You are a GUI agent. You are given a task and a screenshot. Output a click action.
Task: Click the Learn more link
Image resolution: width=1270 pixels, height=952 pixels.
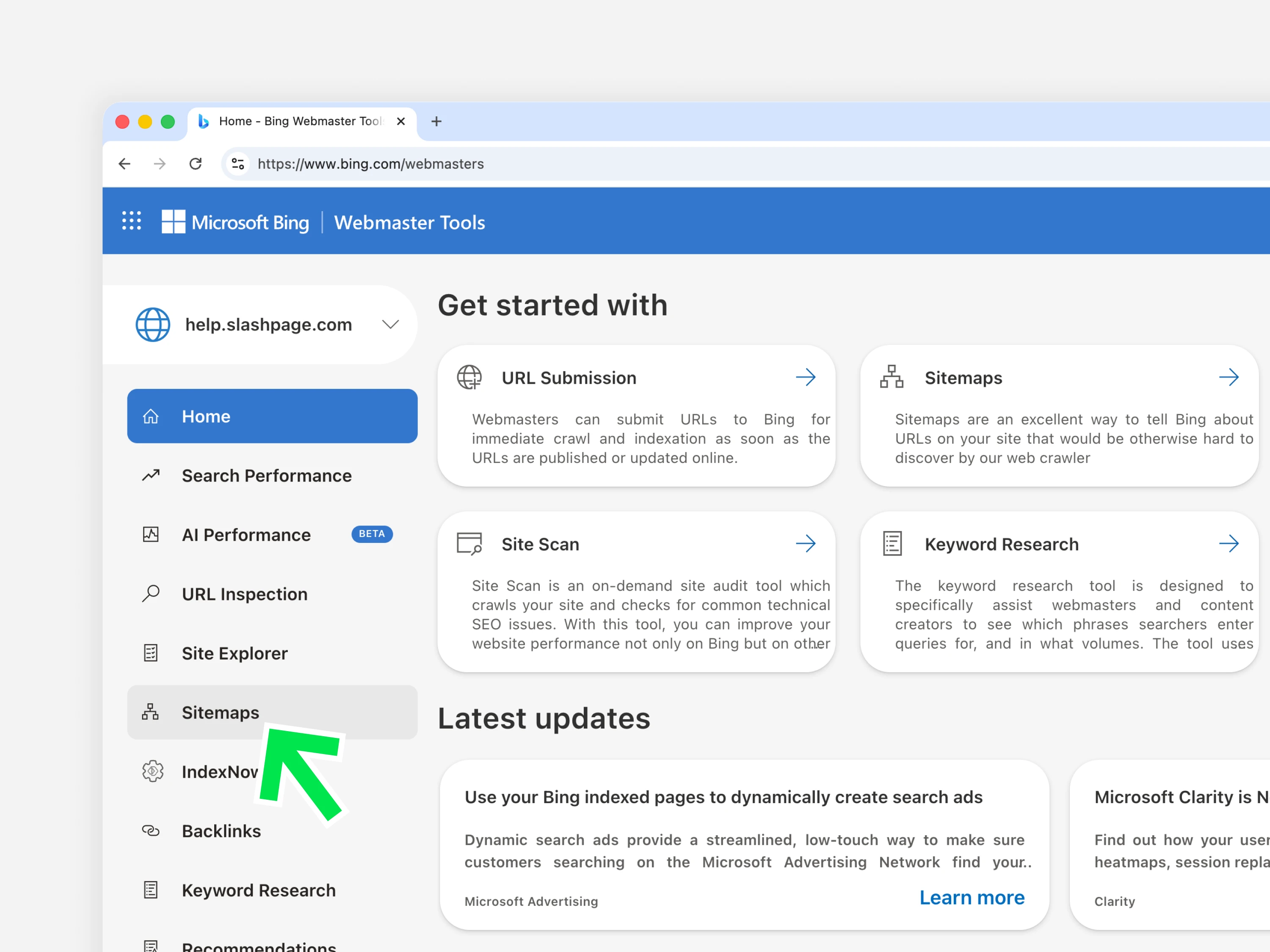pos(972,897)
